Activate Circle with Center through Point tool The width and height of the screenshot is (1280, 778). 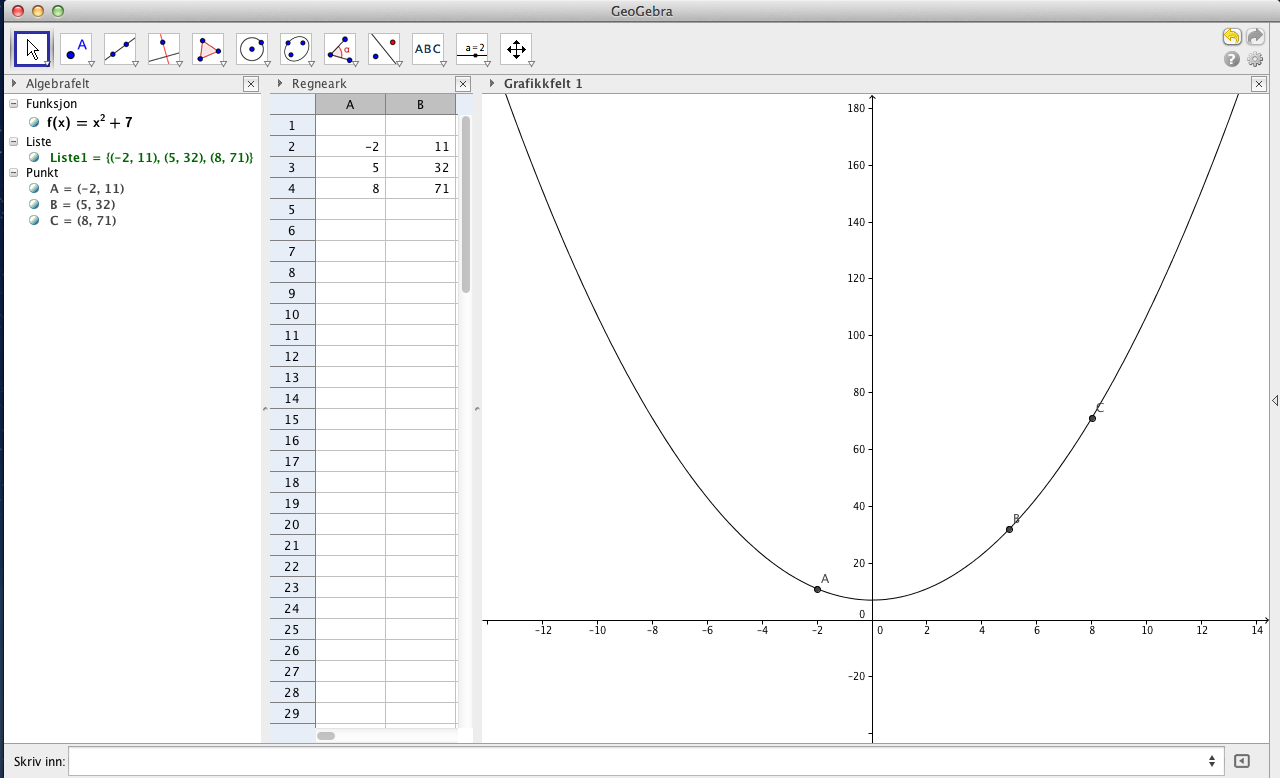252,48
